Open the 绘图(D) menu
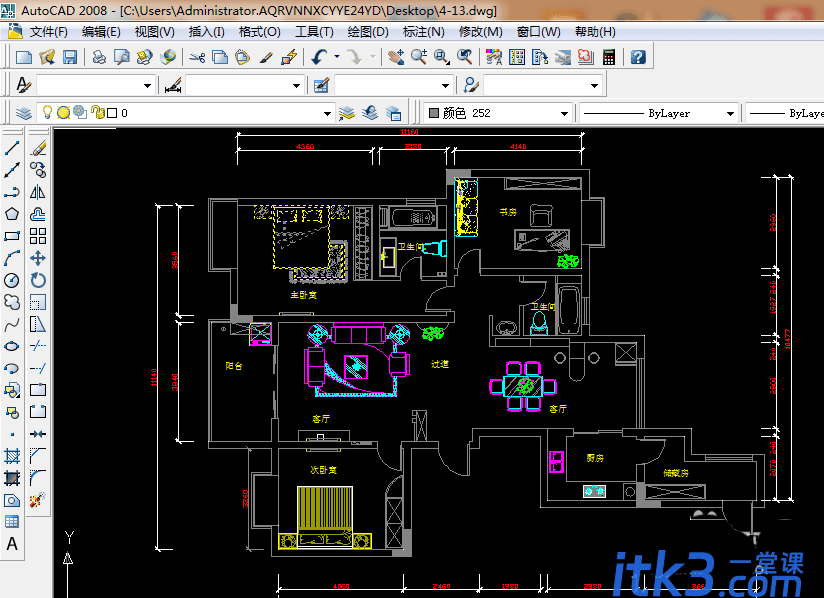 coord(368,32)
